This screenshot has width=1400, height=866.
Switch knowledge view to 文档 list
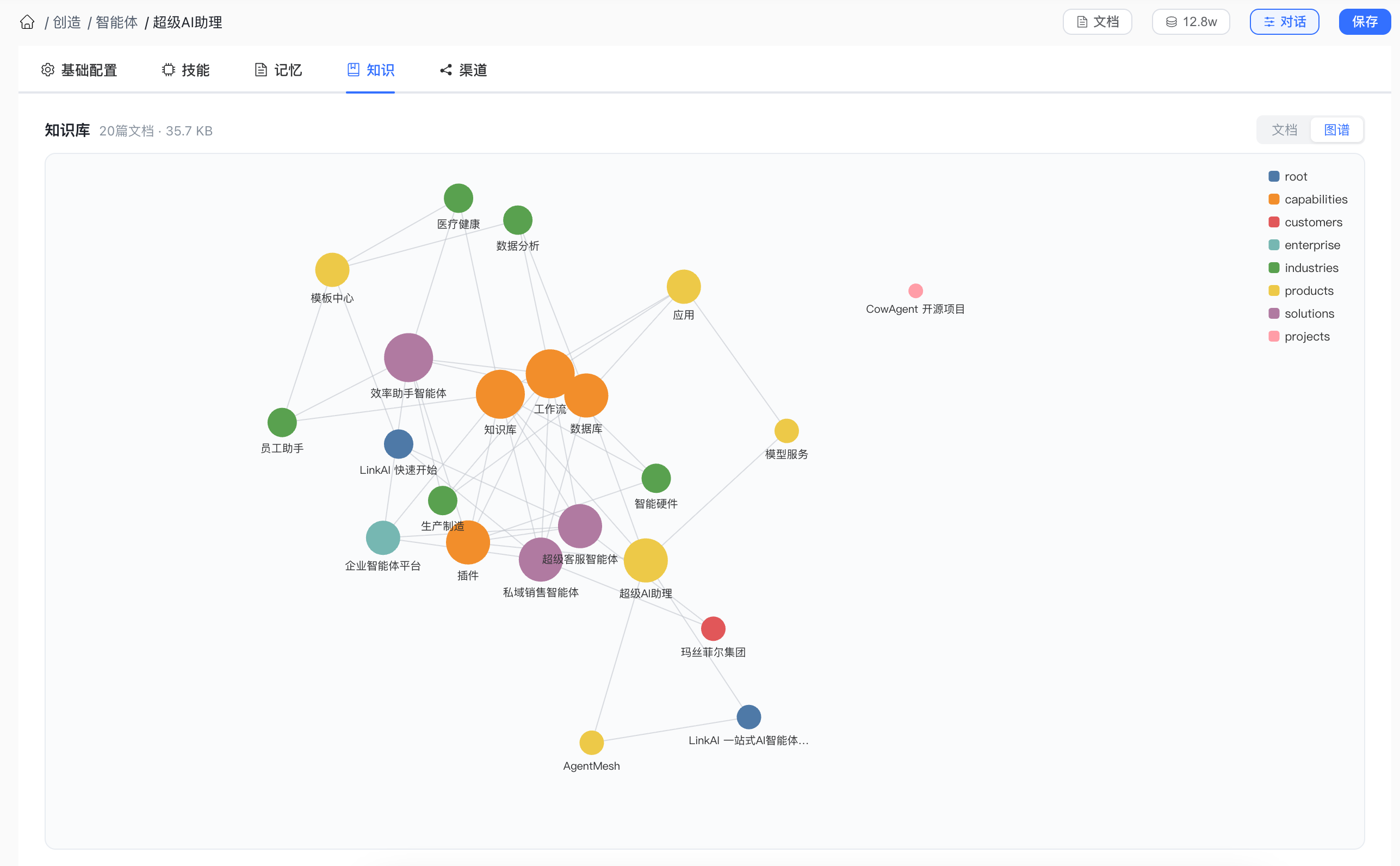coord(1283,130)
